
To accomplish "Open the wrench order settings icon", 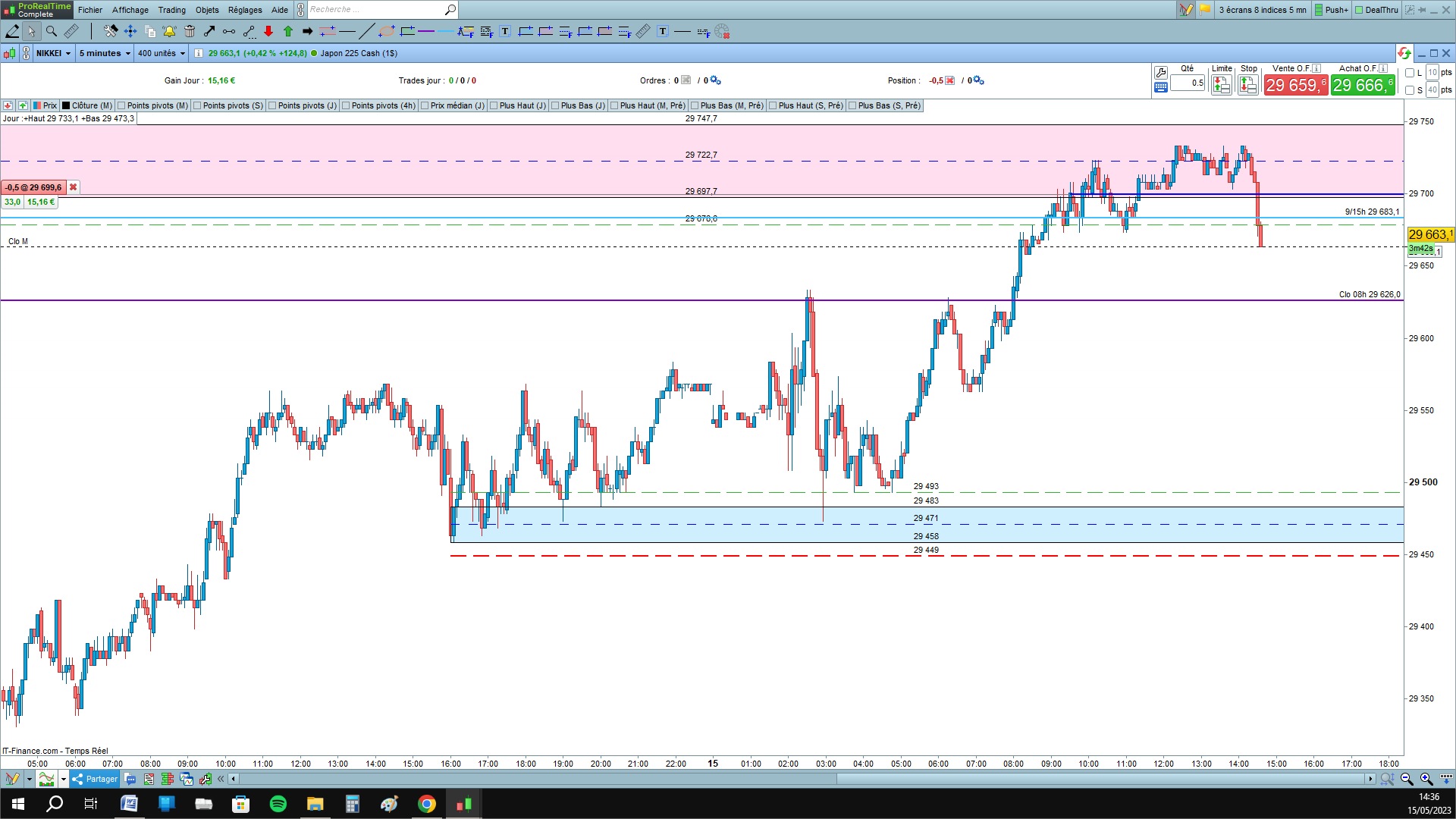I will pos(1160,73).
